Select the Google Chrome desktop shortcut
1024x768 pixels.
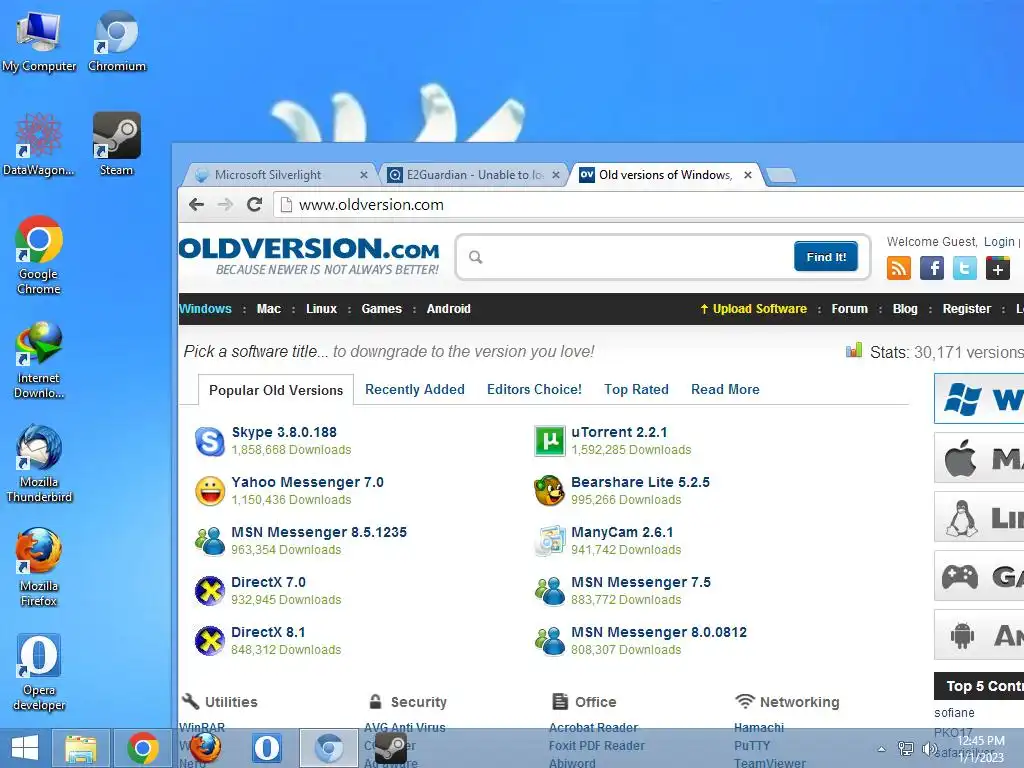point(39,255)
